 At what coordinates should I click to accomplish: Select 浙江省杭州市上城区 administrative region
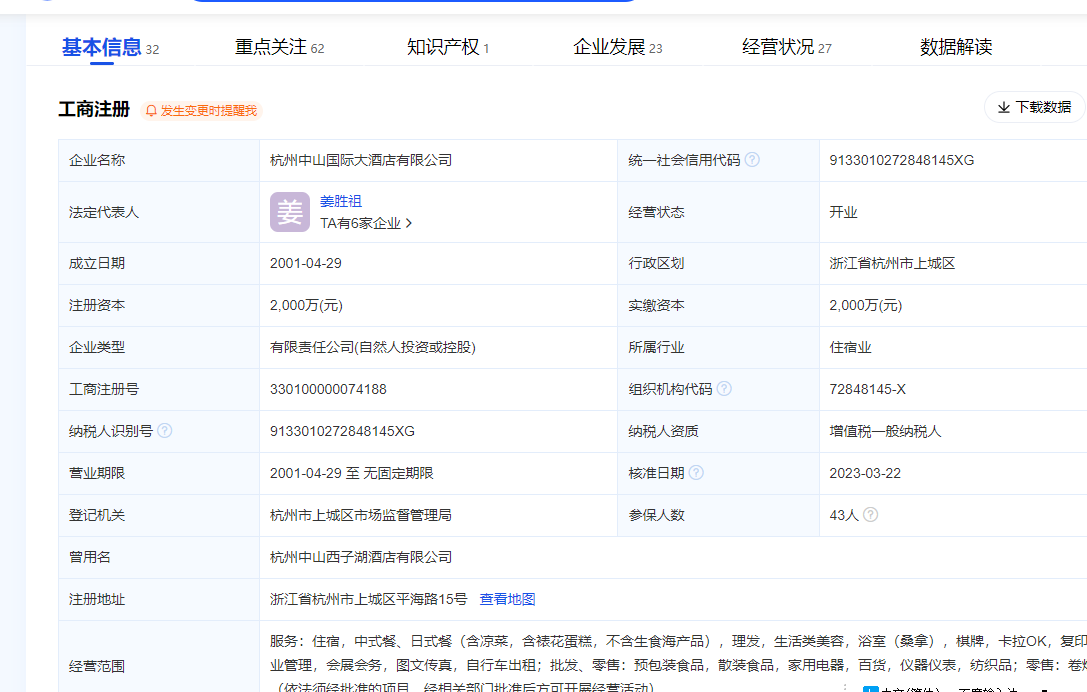[892, 263]
